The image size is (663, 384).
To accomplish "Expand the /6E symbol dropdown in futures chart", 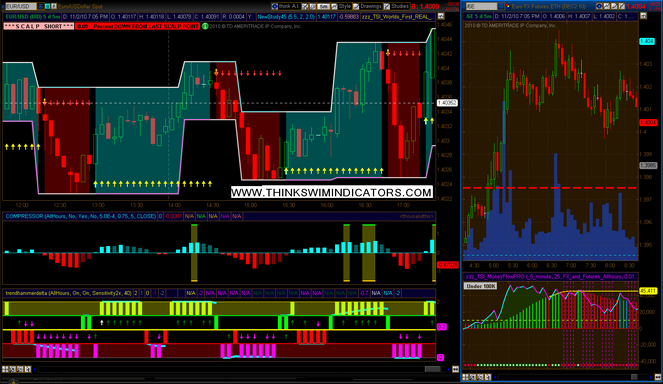I will click(x=501, y=6).
